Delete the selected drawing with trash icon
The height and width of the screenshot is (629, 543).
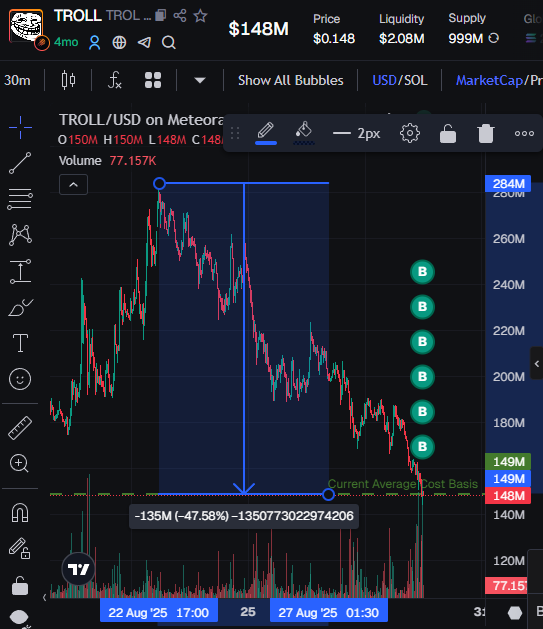486,133
